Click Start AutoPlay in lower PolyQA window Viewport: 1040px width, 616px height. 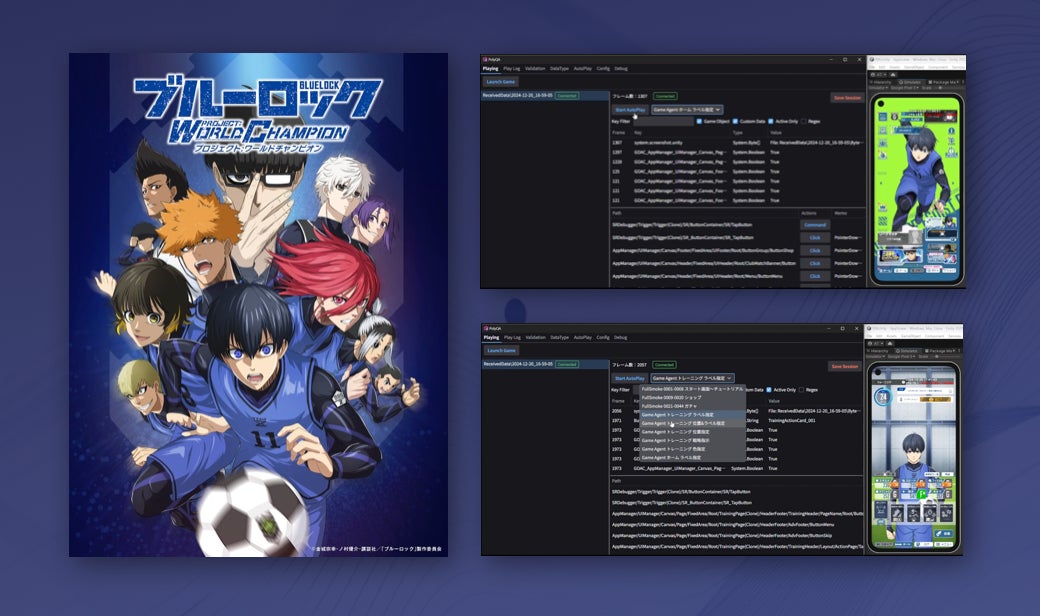point(629,378)
